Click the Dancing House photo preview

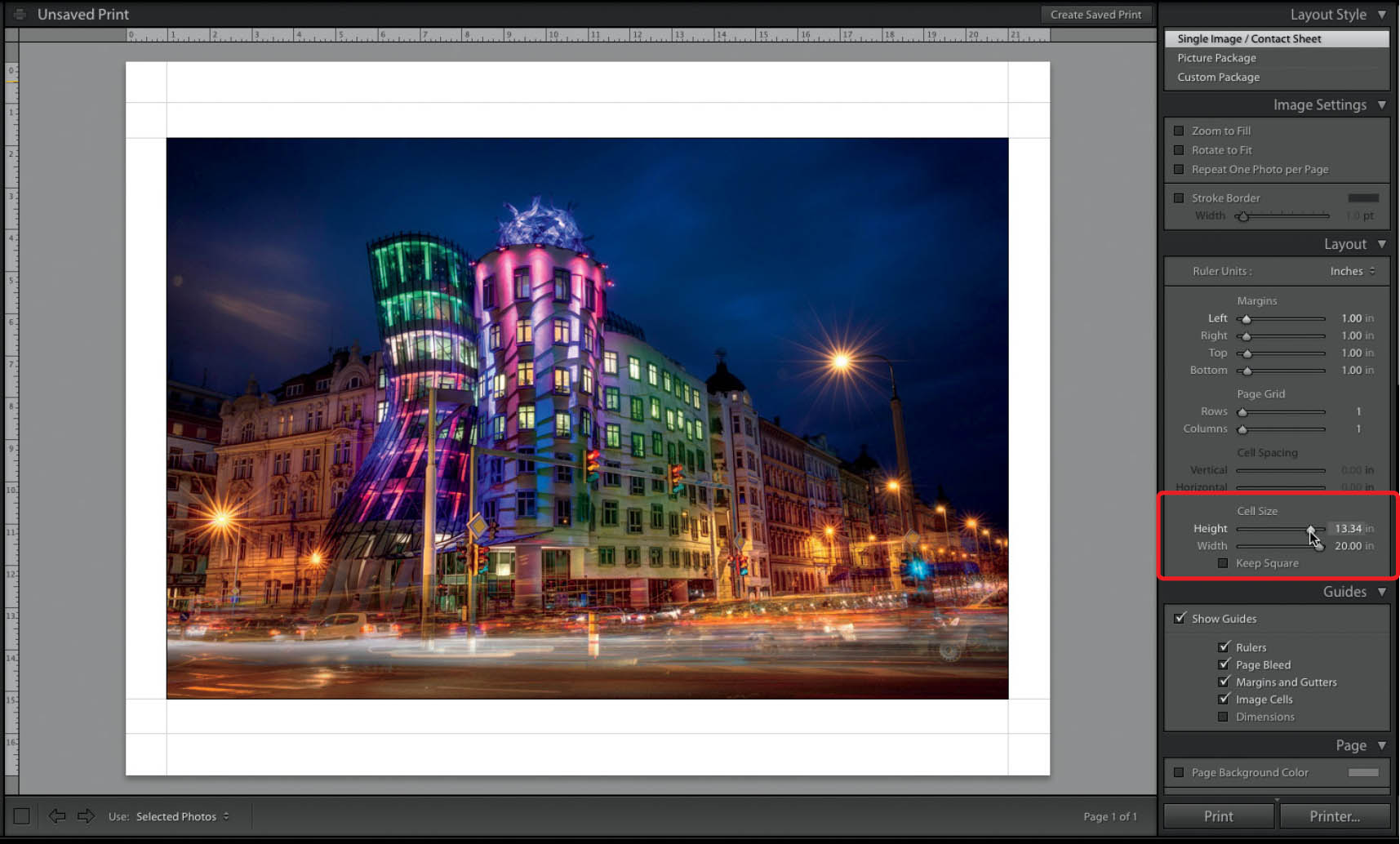[587, 418]
